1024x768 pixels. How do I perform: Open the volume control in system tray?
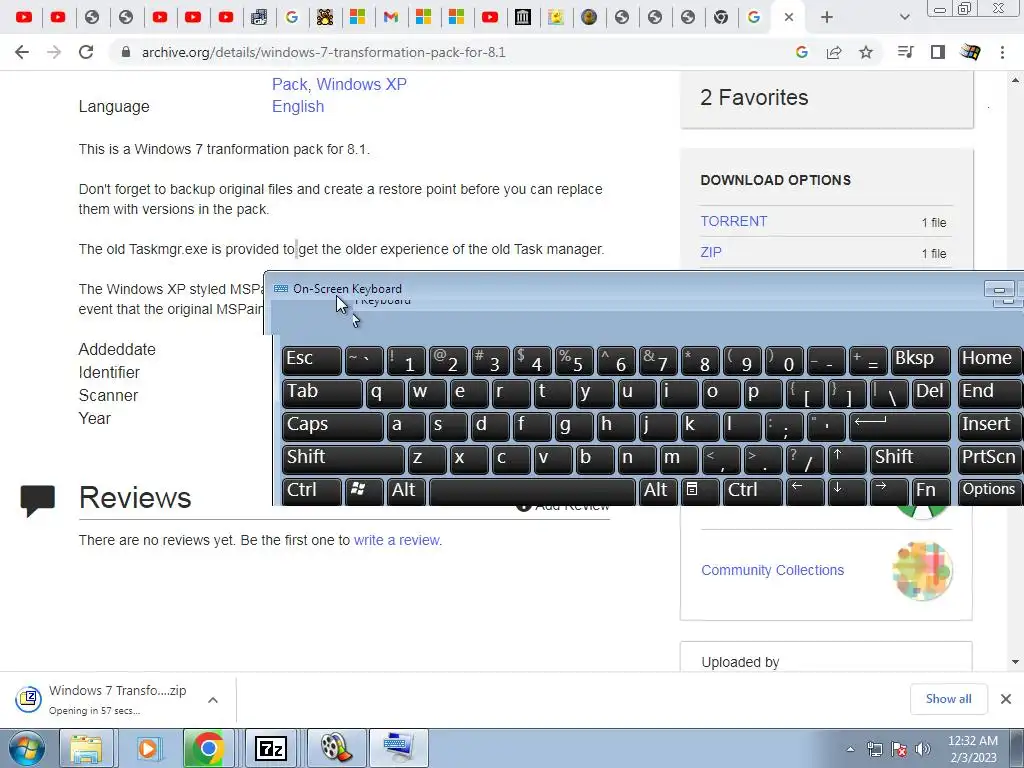coord(922,749)
